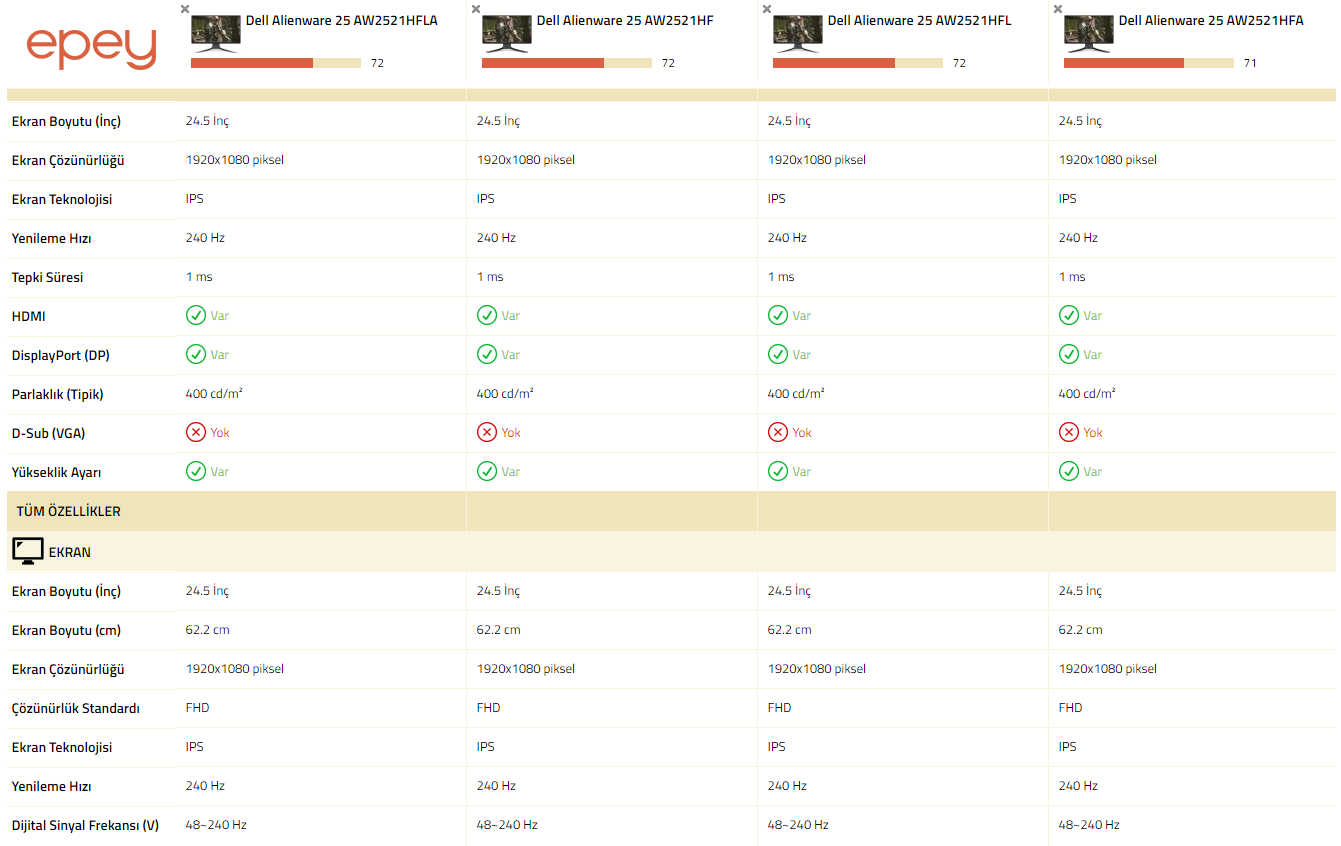1341x846 pixels.
Task: Click the DisplayPort check icon for AW2521HF
Action: click(487, 355)
